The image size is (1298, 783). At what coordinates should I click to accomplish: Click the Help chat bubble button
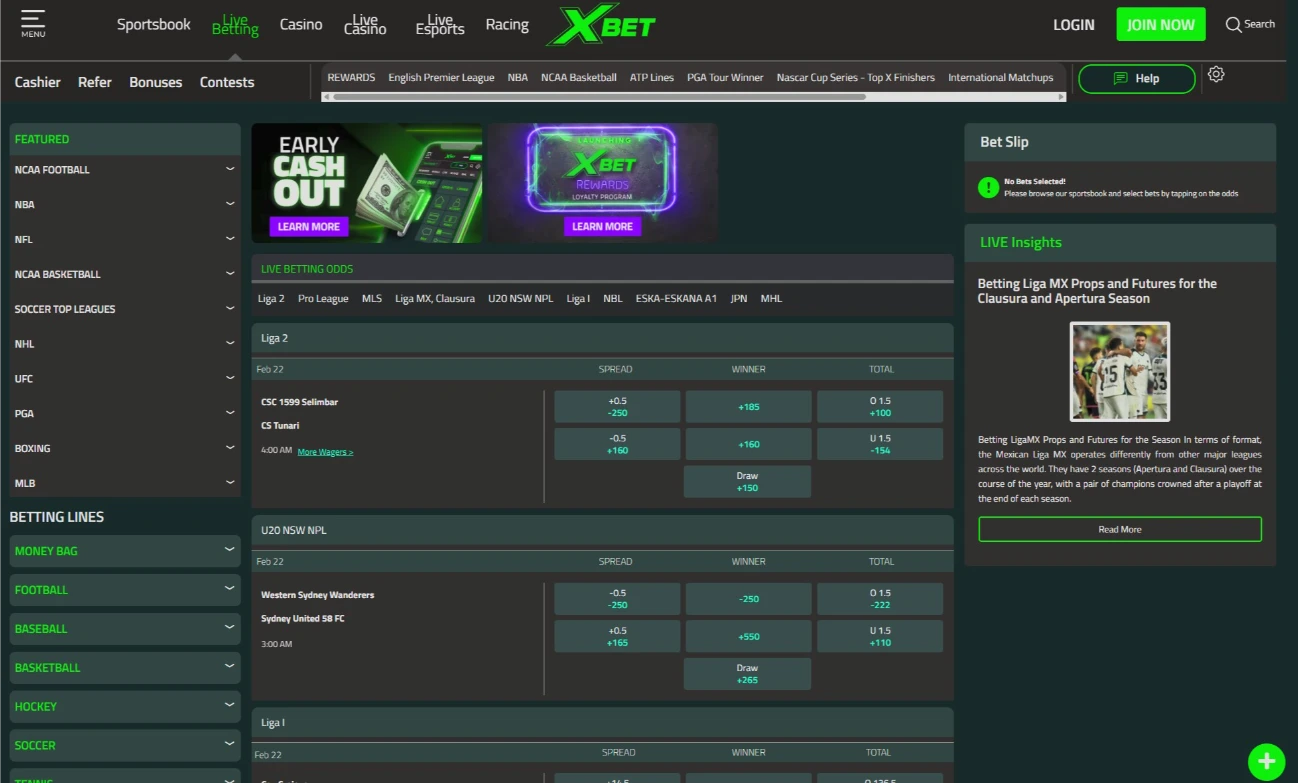[x=1136, y=77]
